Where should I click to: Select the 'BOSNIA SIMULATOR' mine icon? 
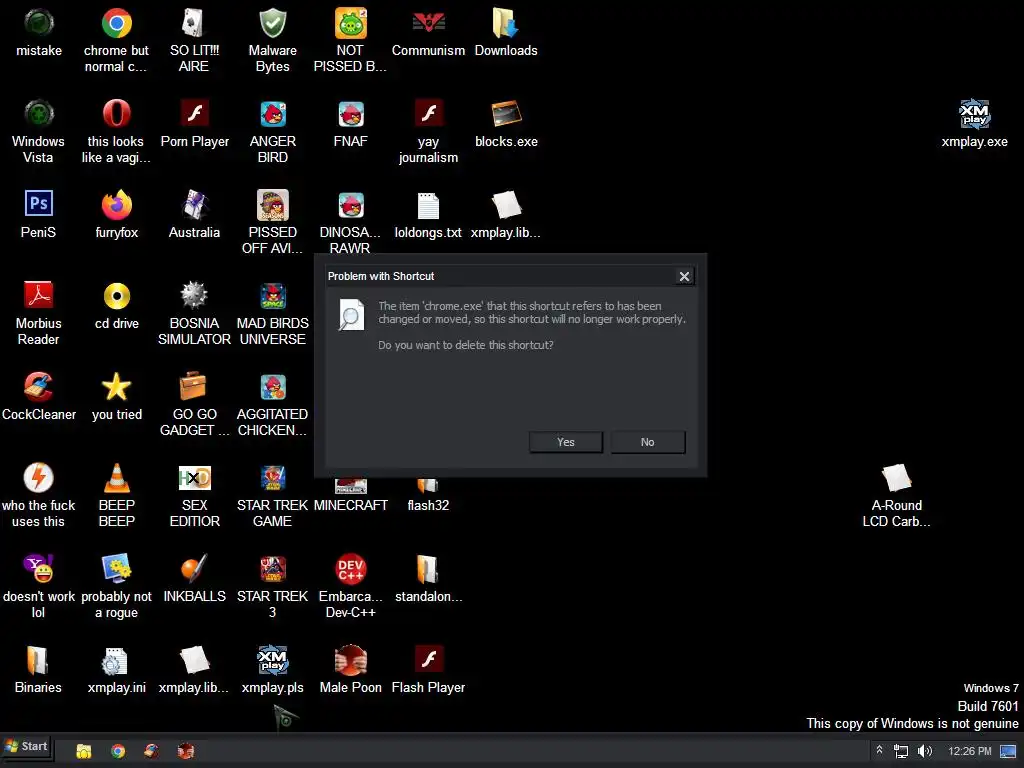tap(194, 313)
